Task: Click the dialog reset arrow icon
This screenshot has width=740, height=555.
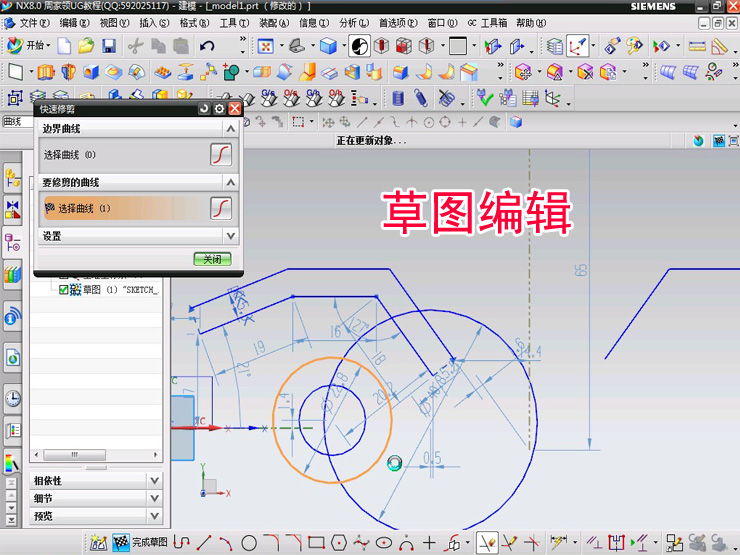Action: point(204,108)
